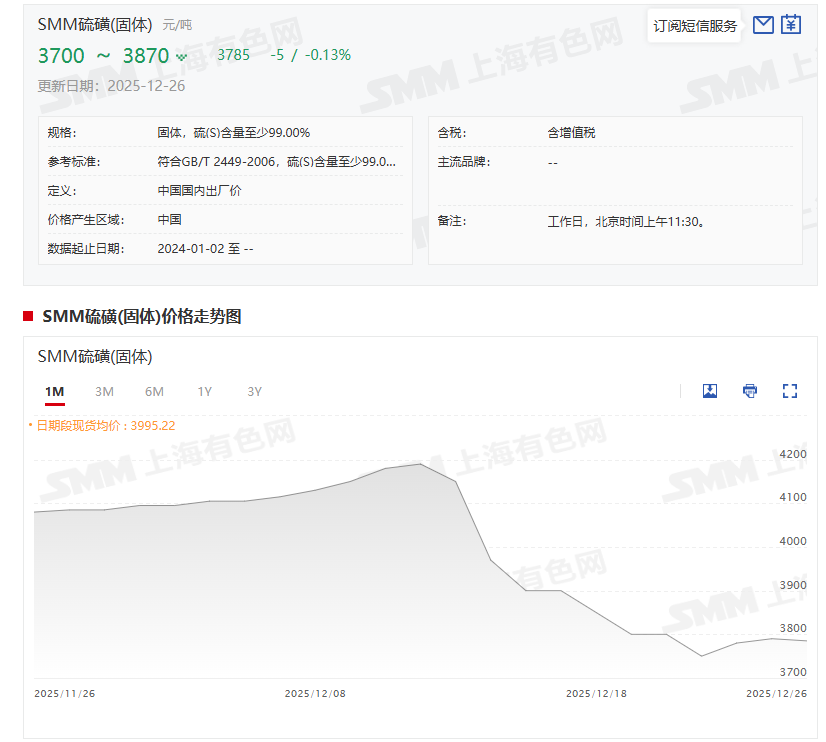Image resolution: width=826 pixels, height=742 pixels.
Task: View the 3Y price trend
Action: [254, 392]
